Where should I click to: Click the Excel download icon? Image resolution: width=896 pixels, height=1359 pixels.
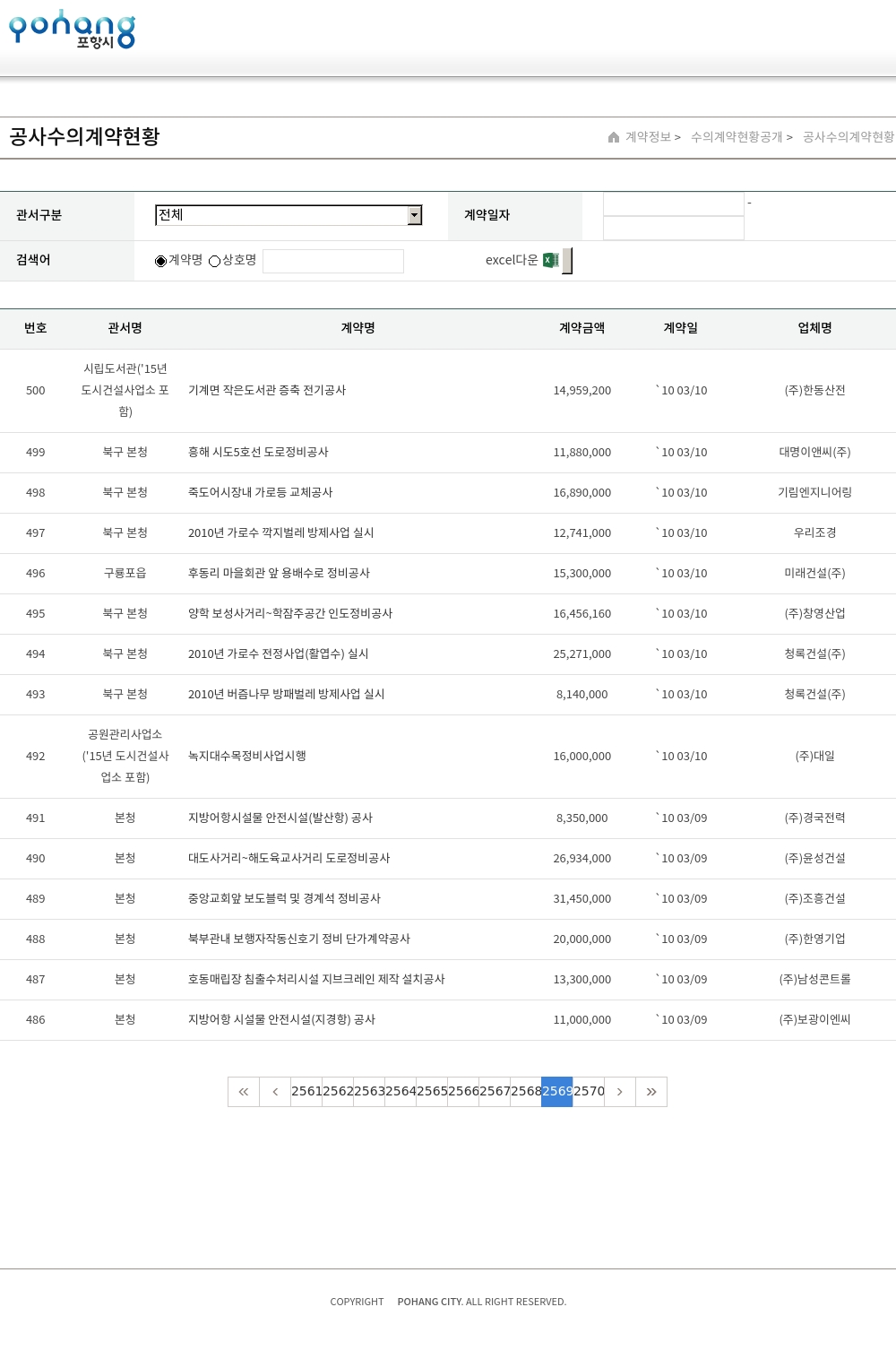coord(551,260)
